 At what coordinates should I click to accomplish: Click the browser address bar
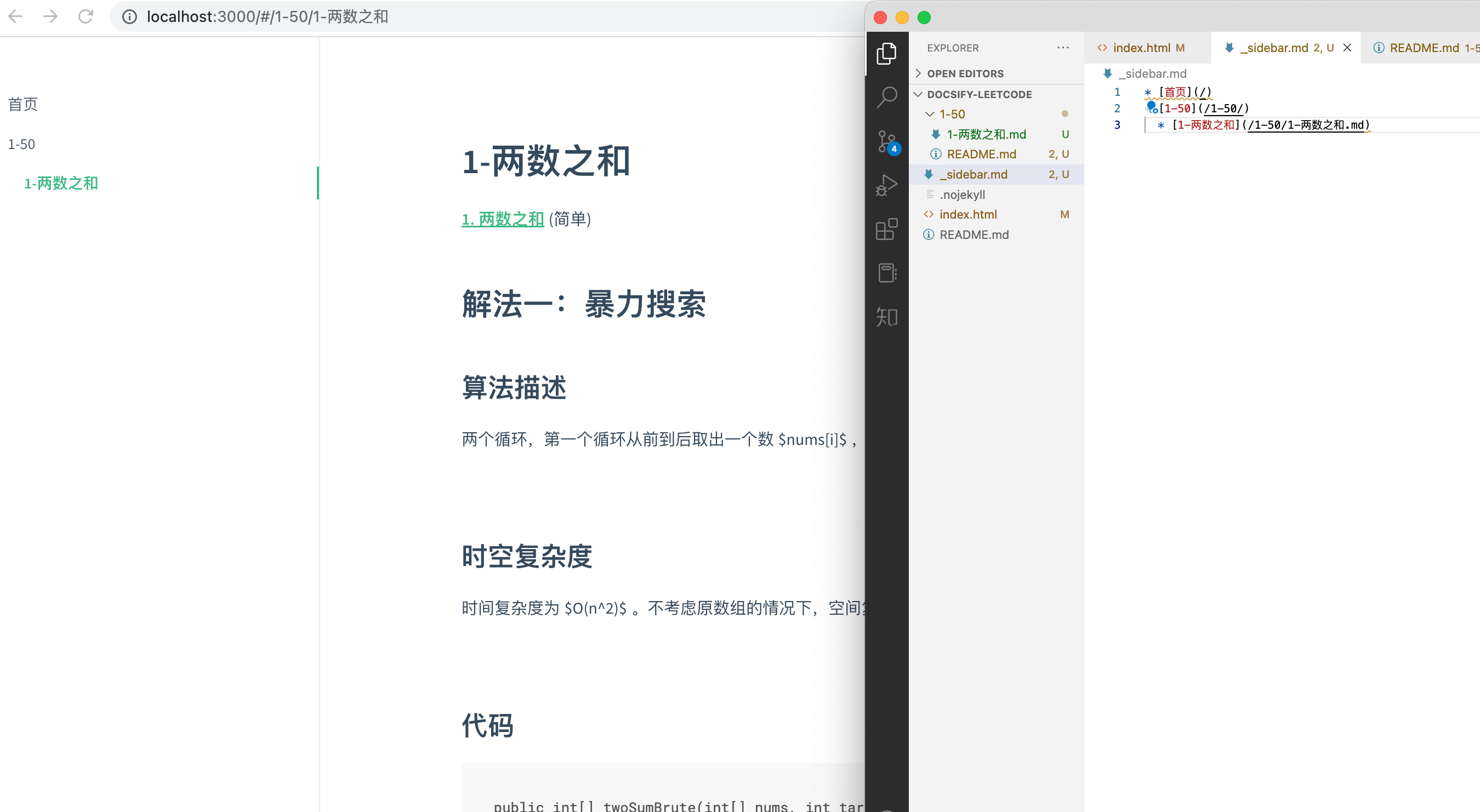pos(460,16)
